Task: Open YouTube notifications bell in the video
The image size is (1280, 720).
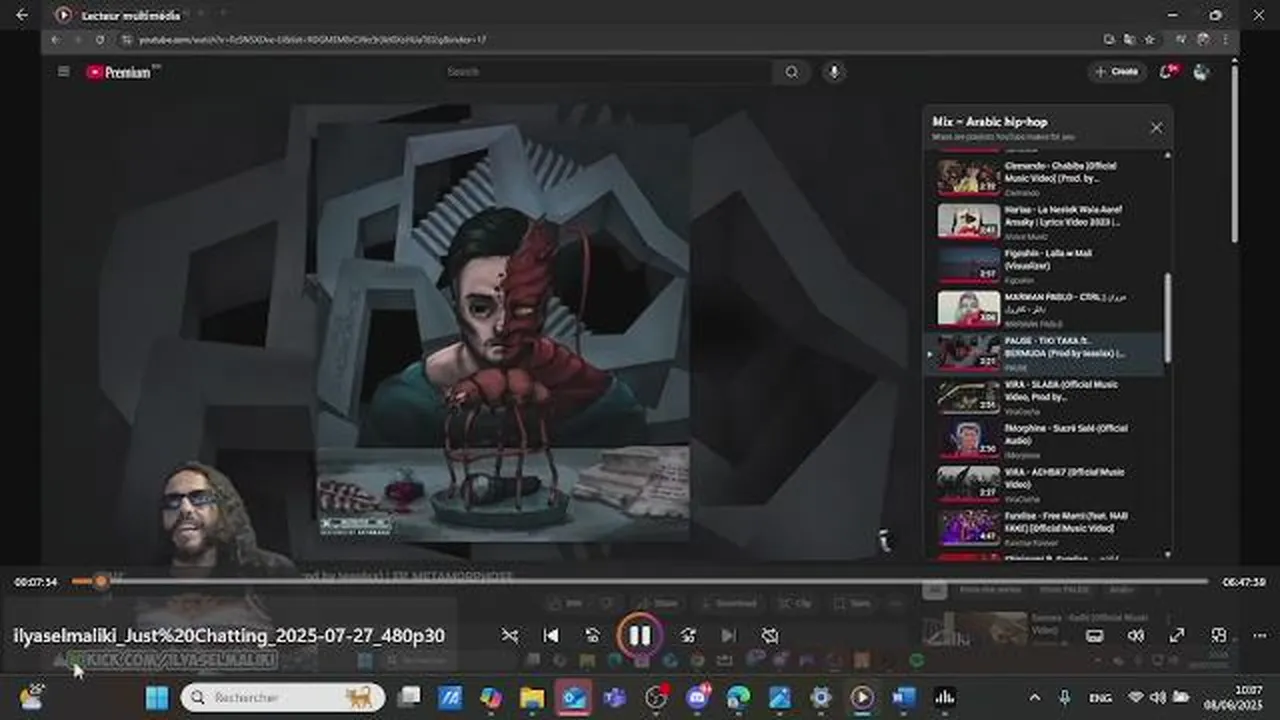Action: coord(1167,72)
